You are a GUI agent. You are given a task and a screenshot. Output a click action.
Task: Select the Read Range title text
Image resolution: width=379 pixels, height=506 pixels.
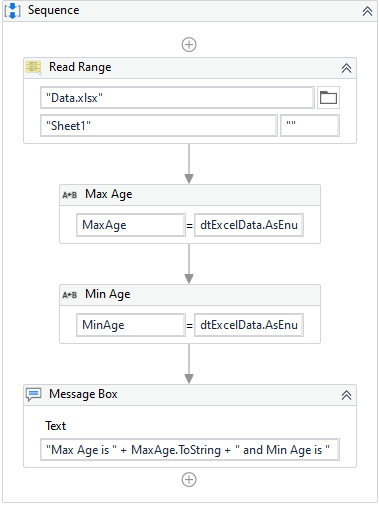80,67
